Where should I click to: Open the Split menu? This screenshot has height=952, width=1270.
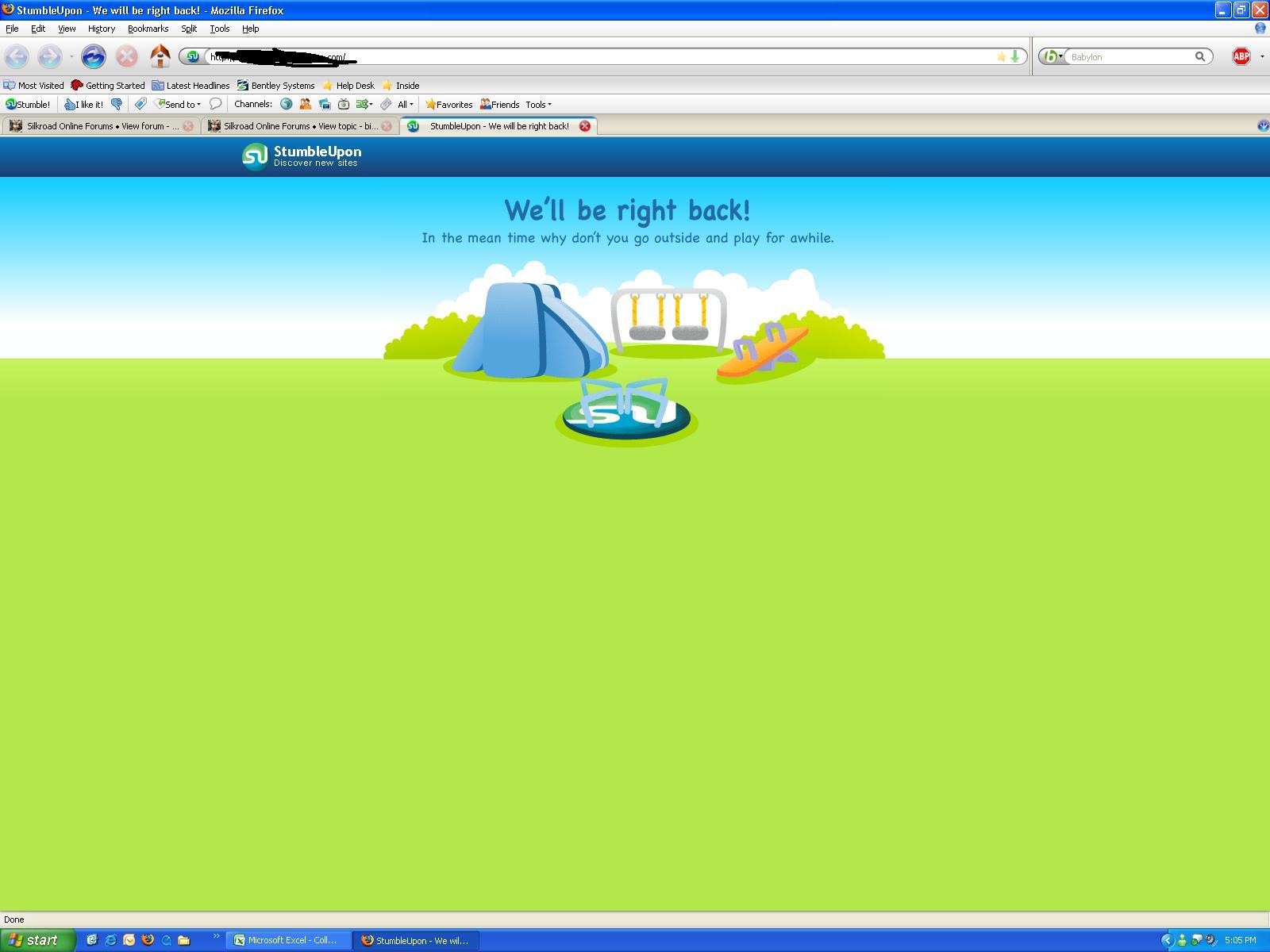(189, 29)
